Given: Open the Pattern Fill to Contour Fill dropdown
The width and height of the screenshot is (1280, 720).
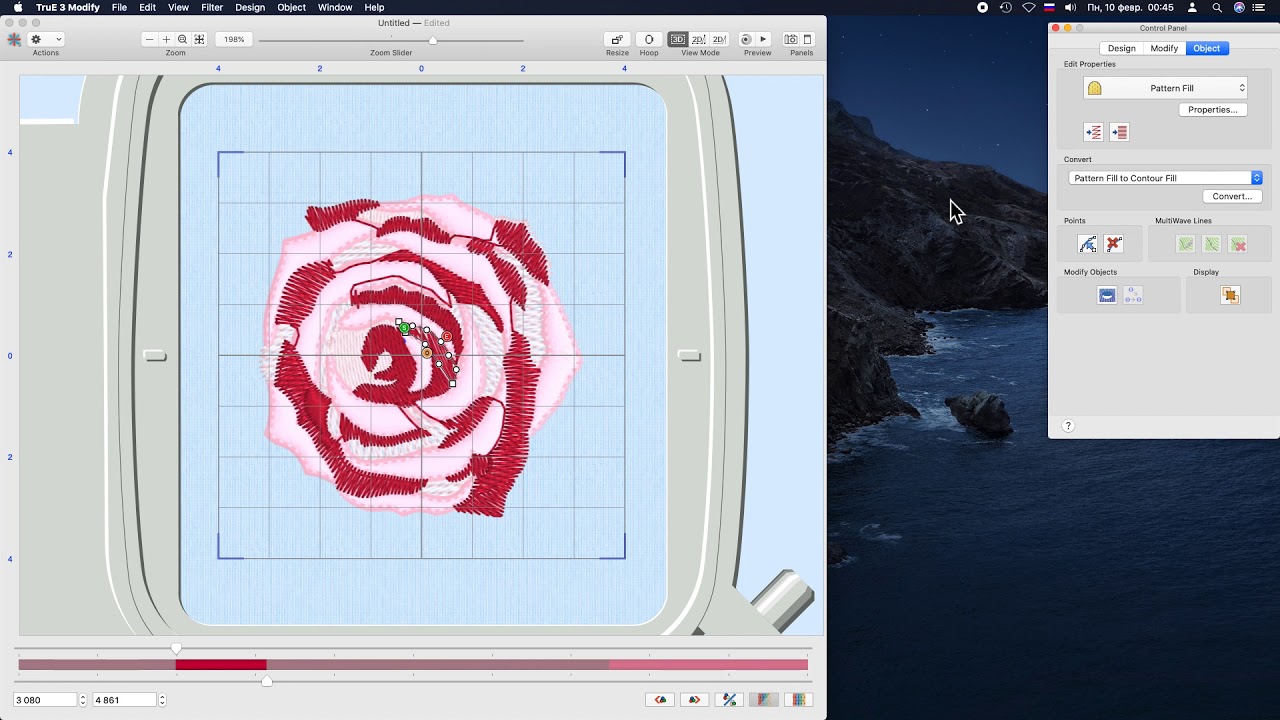Looking at the screenshot, I should click(1165, 178).
